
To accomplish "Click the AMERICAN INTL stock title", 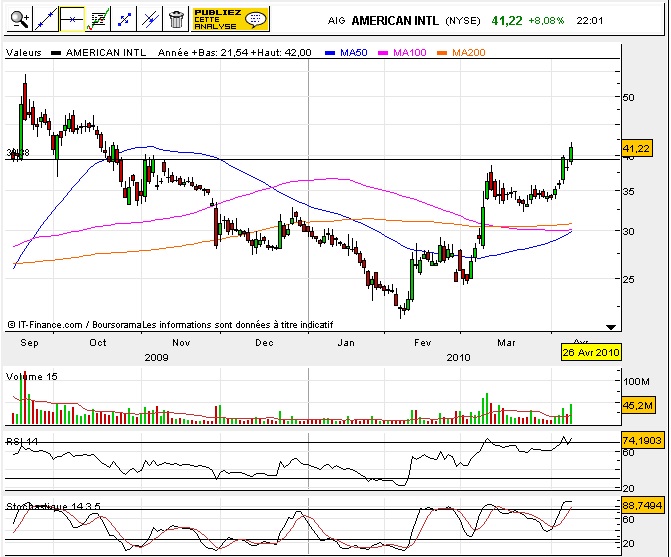I will tap(395, 21).
